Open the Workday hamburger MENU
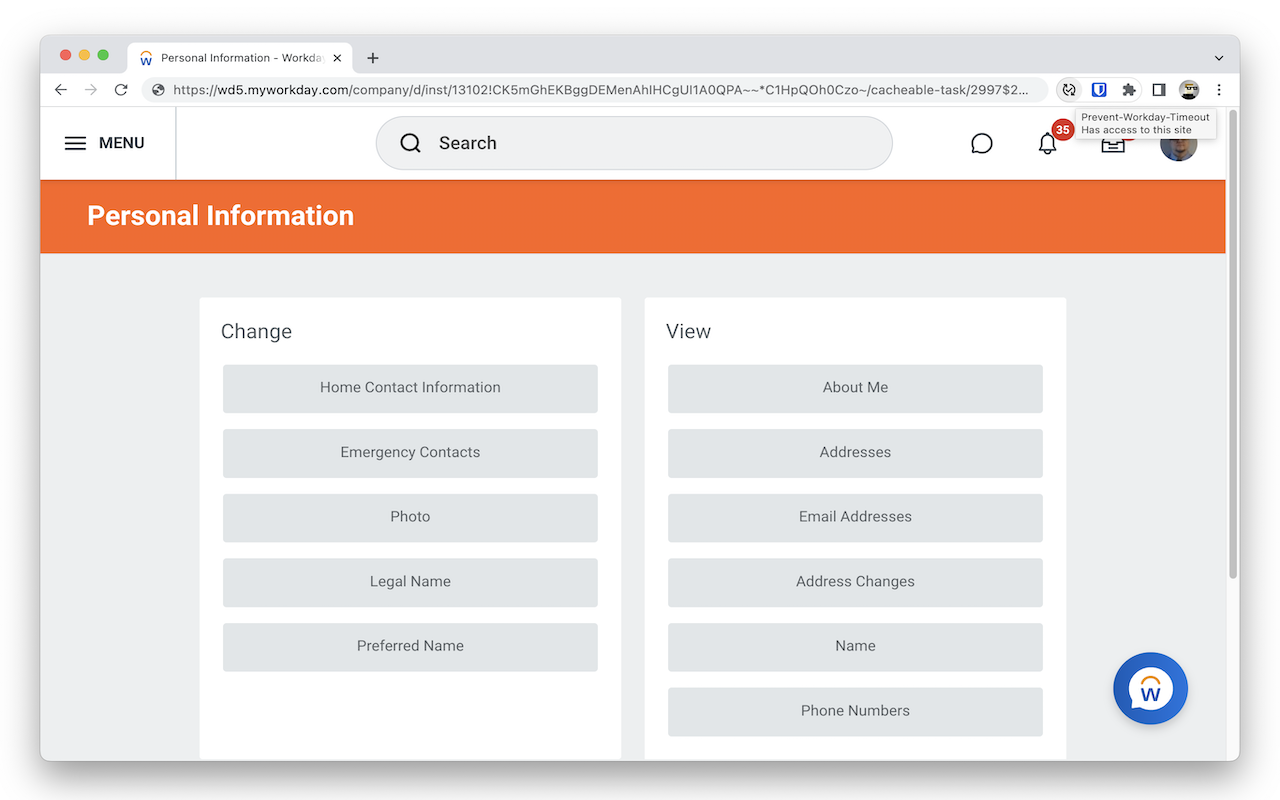The height and width of the screenshot is (800, 1280). pyautogui.click(x=104, y=143)
